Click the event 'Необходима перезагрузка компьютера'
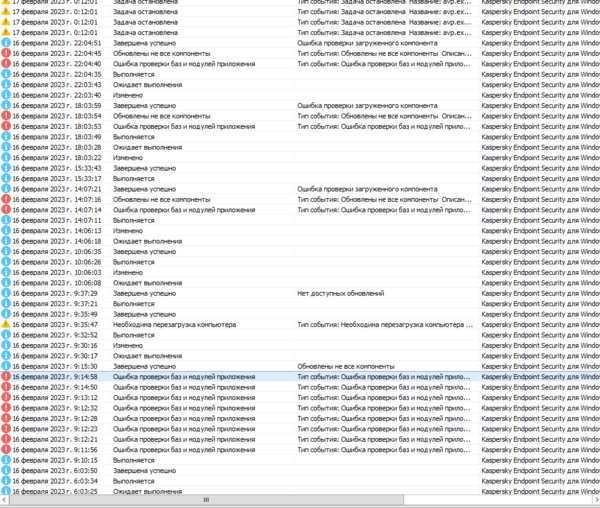Screen dimensions: 600x508 click(174, 324)
